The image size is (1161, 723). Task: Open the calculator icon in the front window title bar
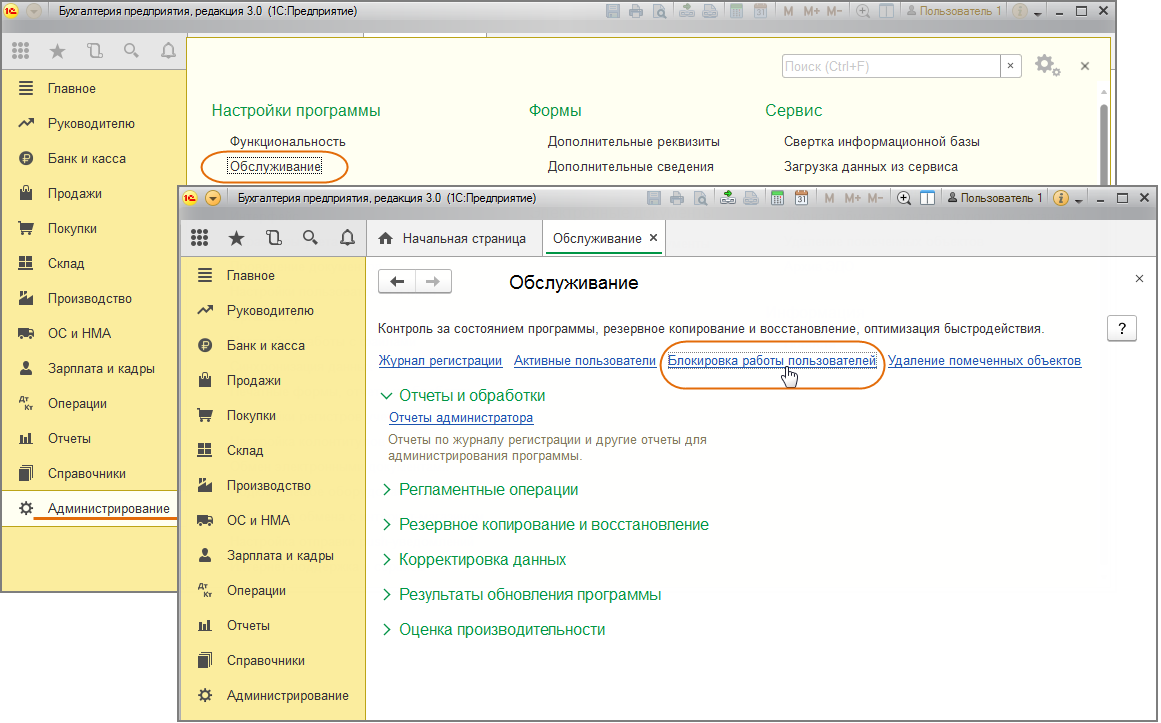(x=775, y=198)
